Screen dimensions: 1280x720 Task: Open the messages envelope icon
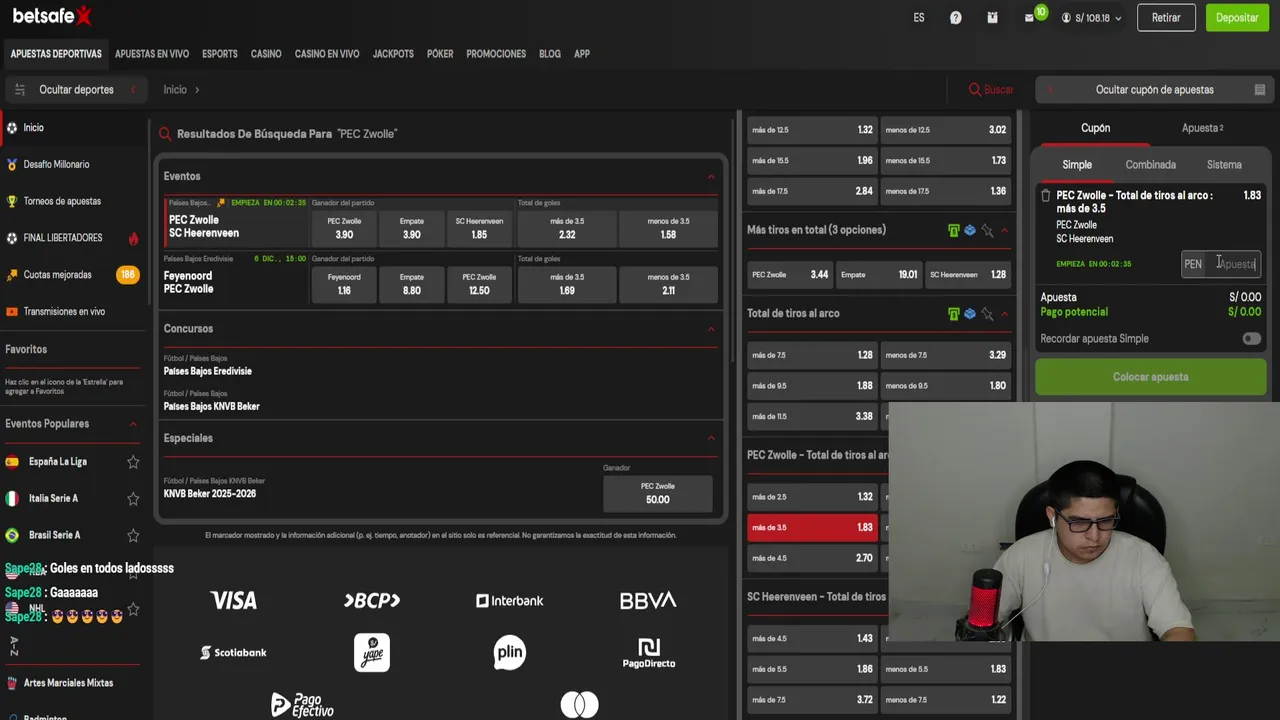tap(1030, 18)
